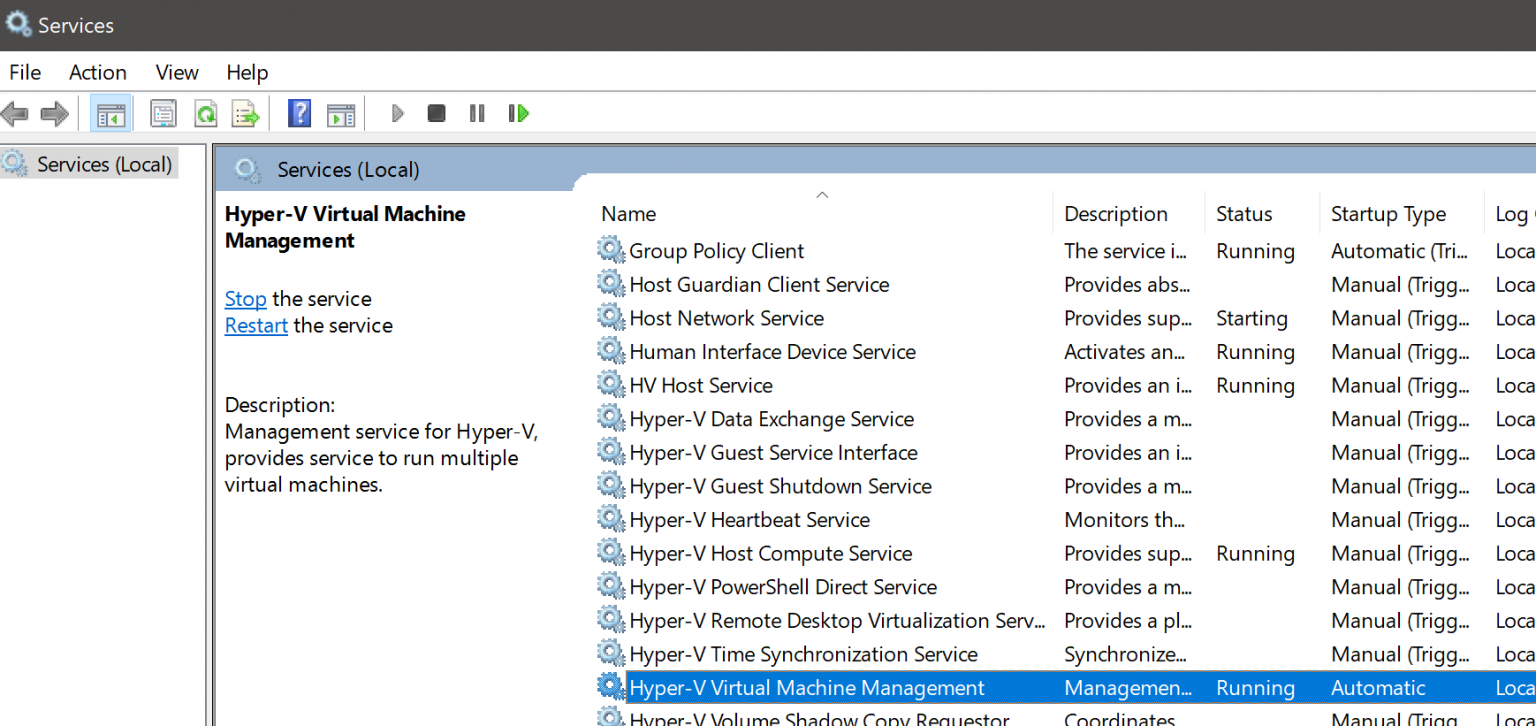The height and width of the screenshot is (726, 1536).
Task: Select the Hyper-V Heartbeat Service row
Action: [x=748, y=519]
